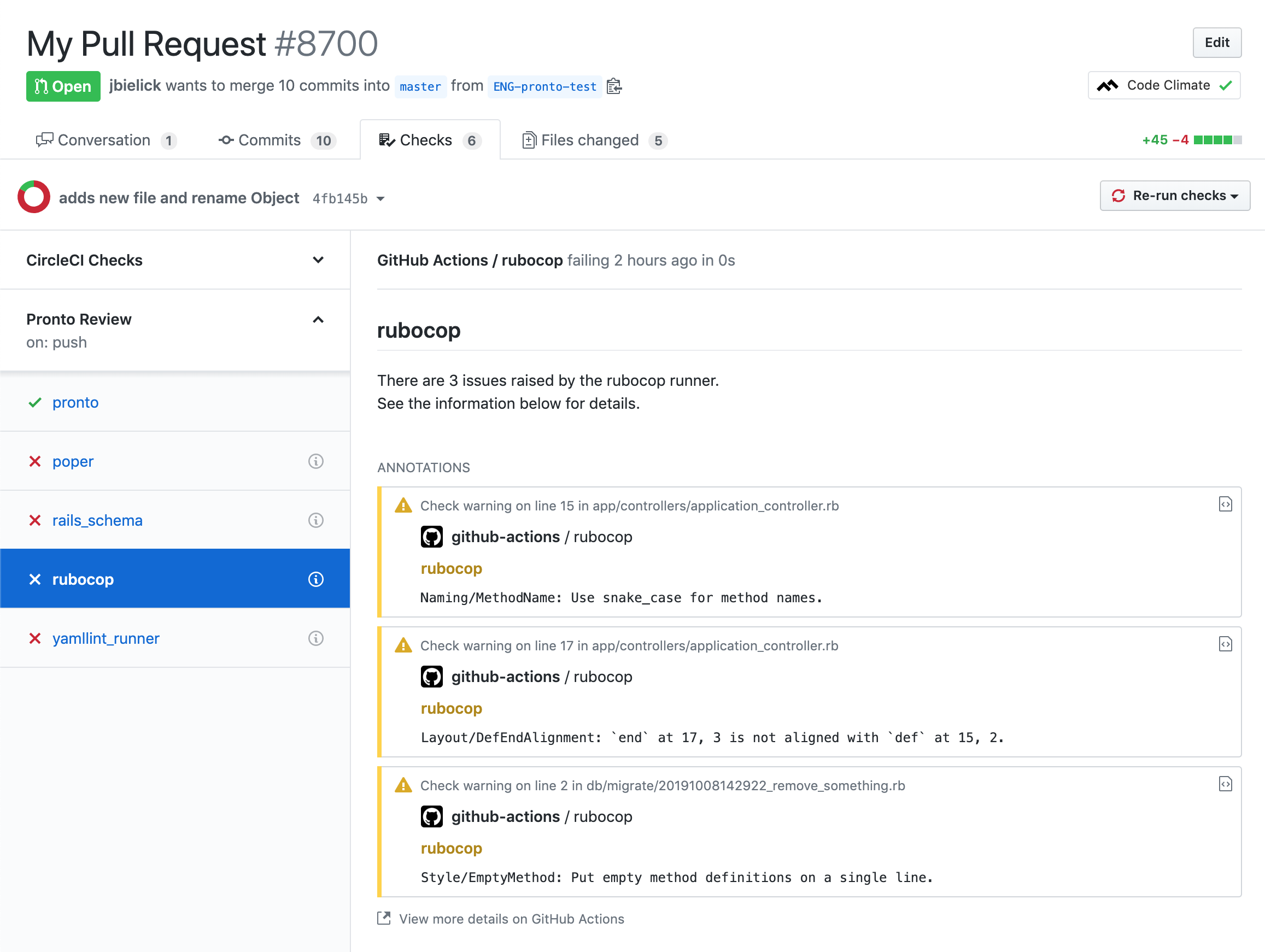This screenshot has height=952, width=1265.
Task: Collapse the Pronto Review section
Action: (x=318, y=320)
